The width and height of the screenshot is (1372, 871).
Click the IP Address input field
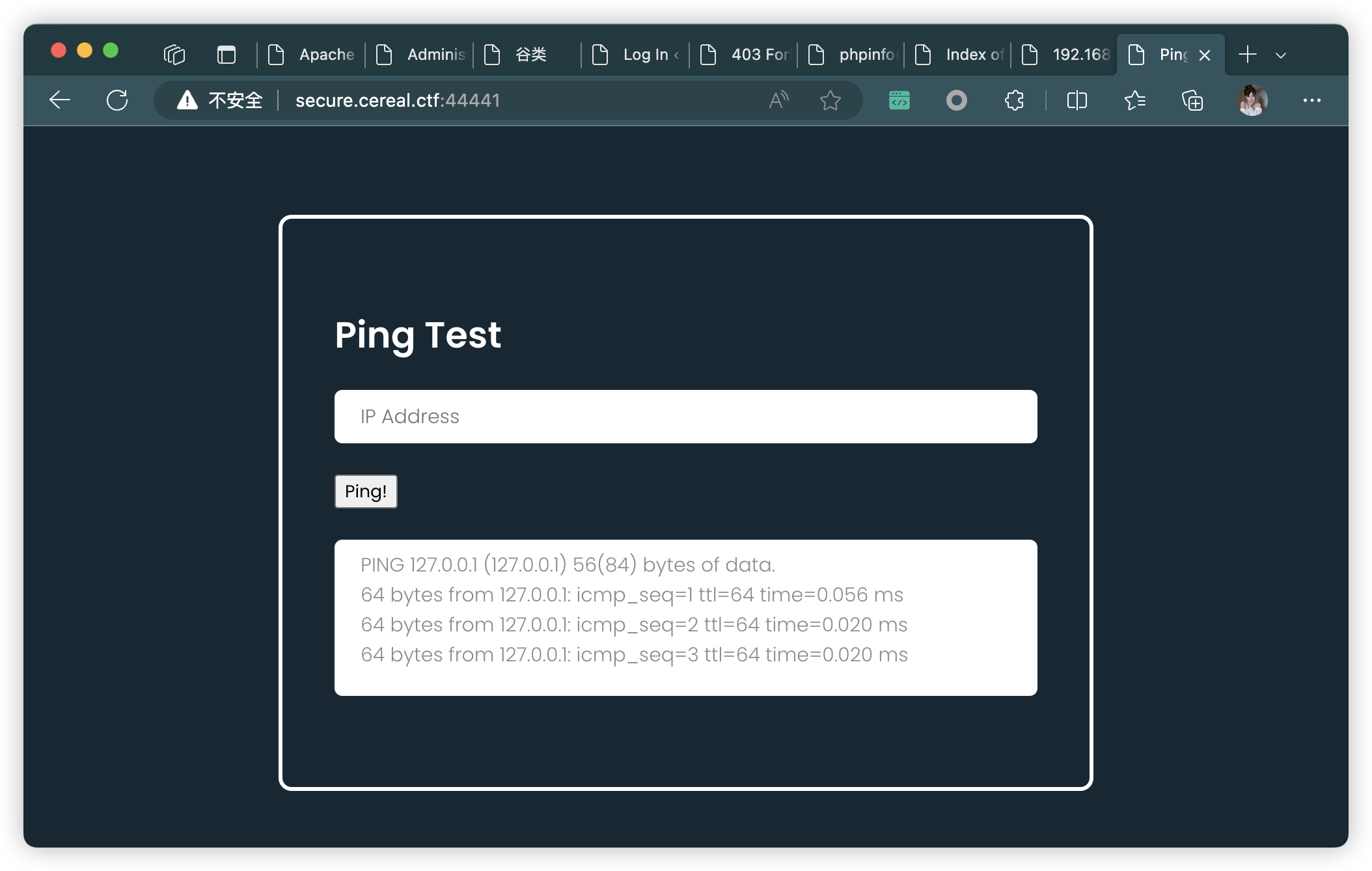click(x=685, y=417)
